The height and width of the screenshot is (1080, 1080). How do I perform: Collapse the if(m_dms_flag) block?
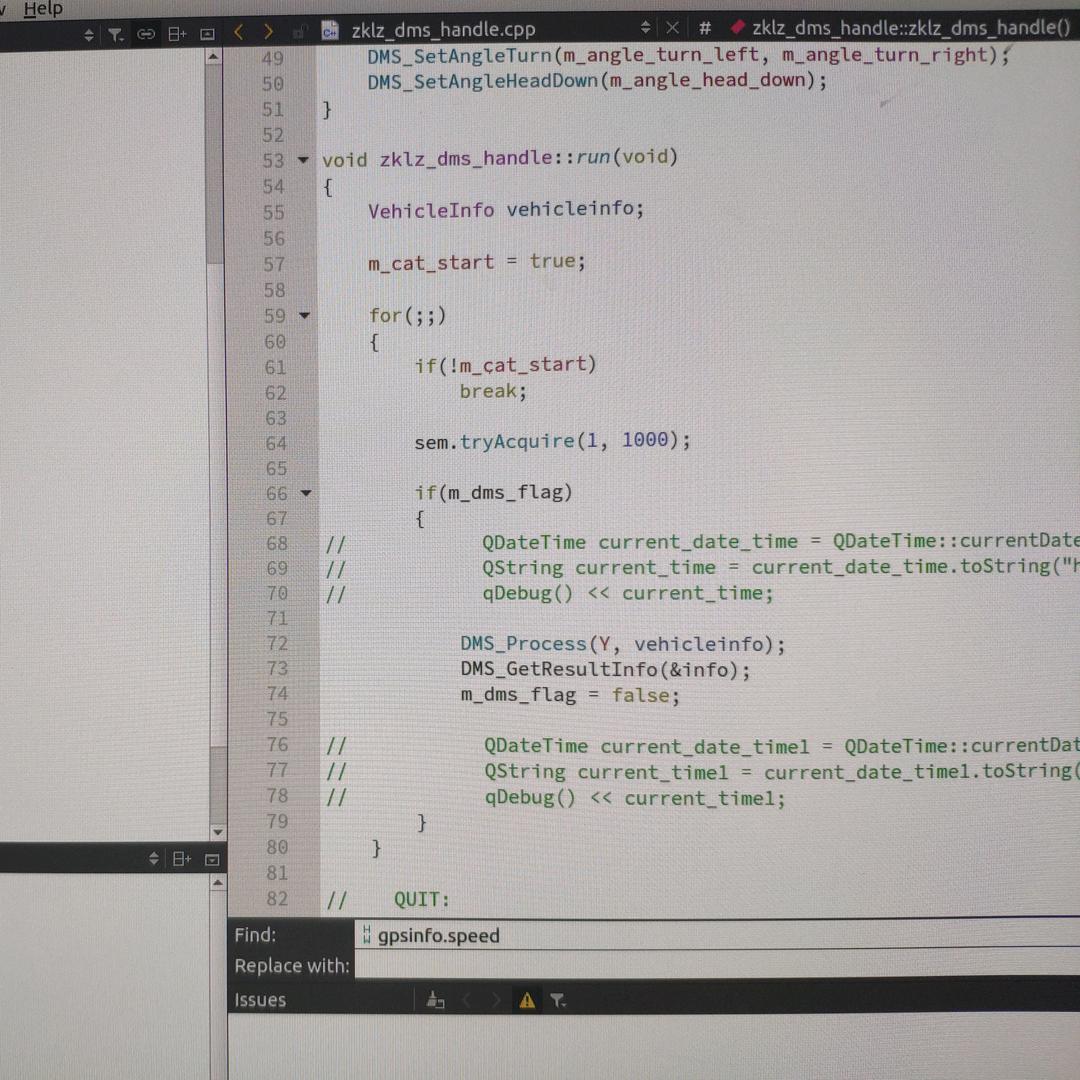tap(305, 493)
